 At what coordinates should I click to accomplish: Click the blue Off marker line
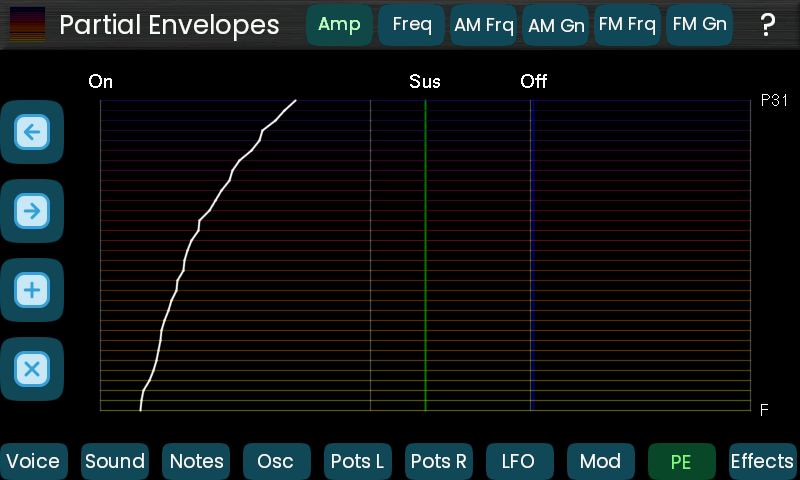point(532,255)
